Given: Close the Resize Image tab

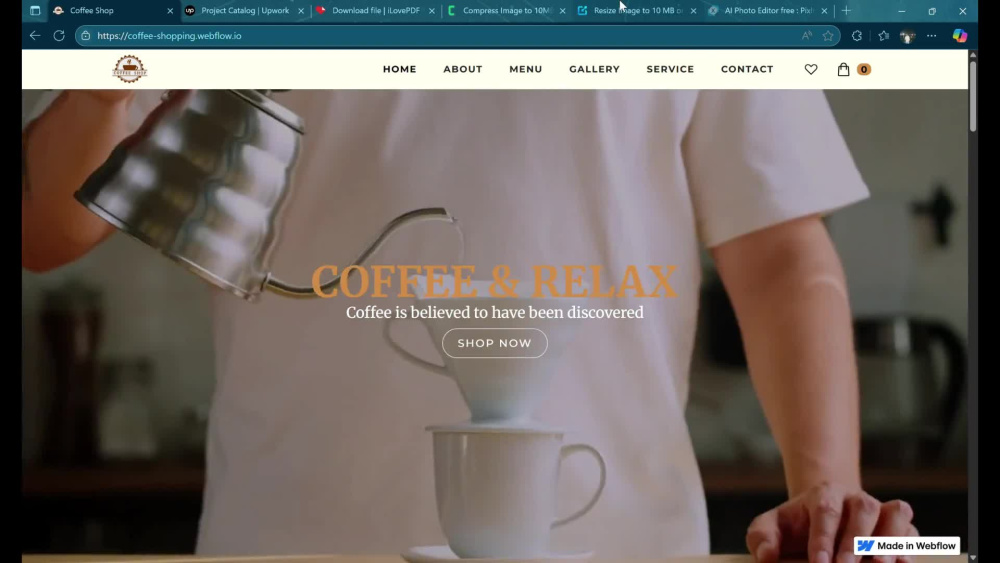Looking at the screenshot, I should [x=693, y=11].
